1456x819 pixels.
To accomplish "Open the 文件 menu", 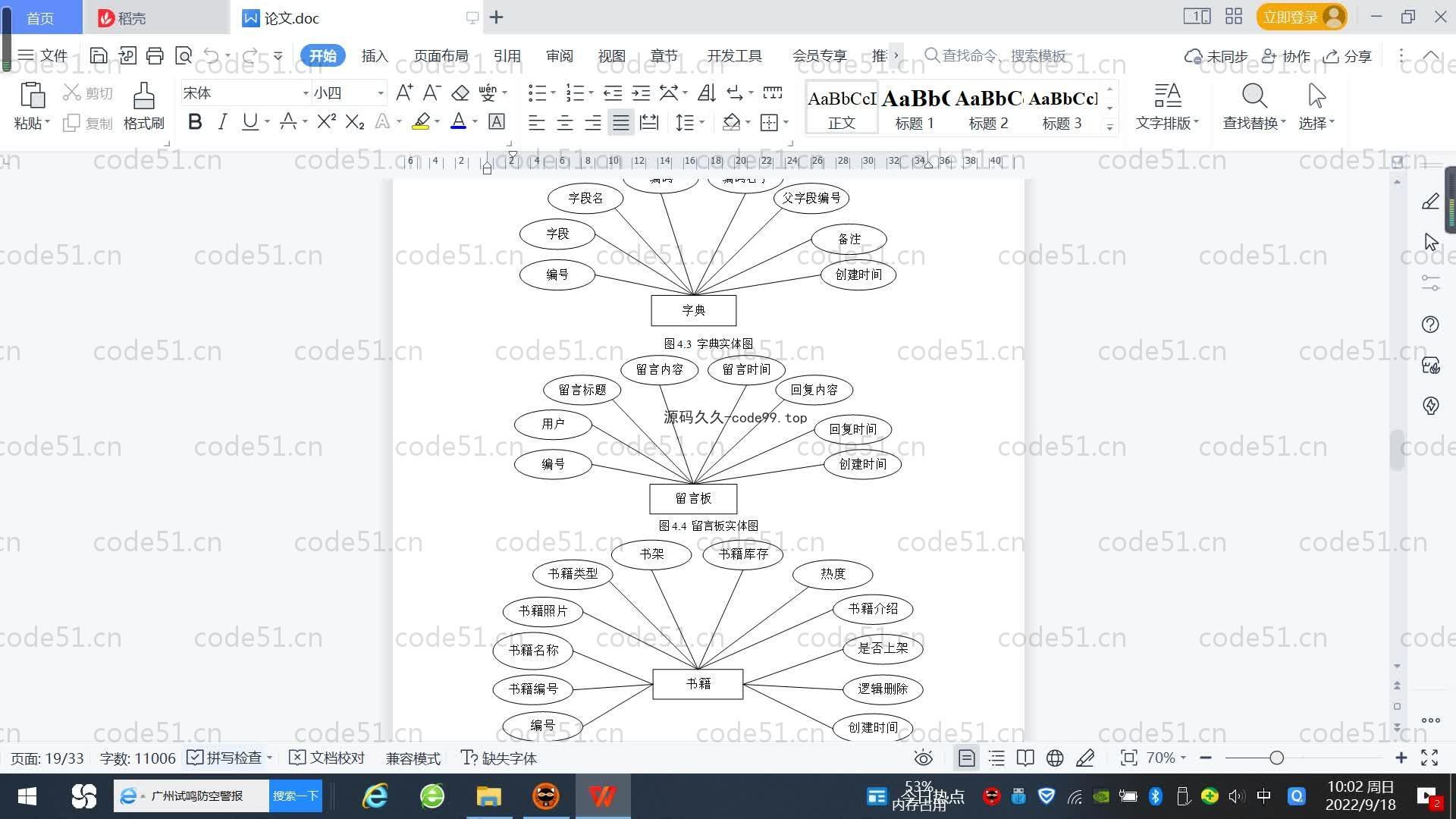I will pos(43,55).
